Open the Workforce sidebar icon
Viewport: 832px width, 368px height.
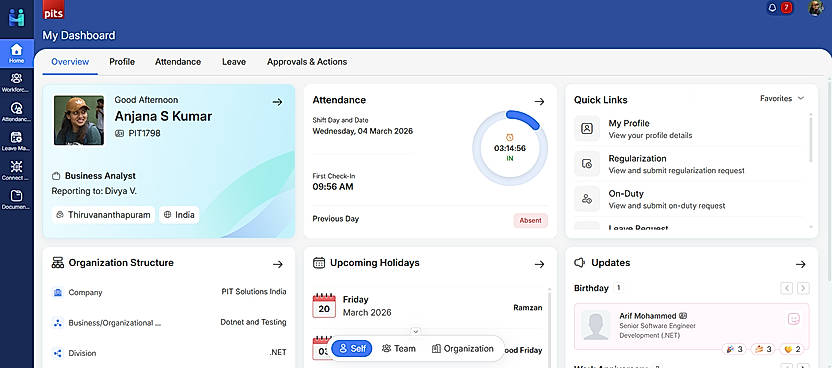16,82
